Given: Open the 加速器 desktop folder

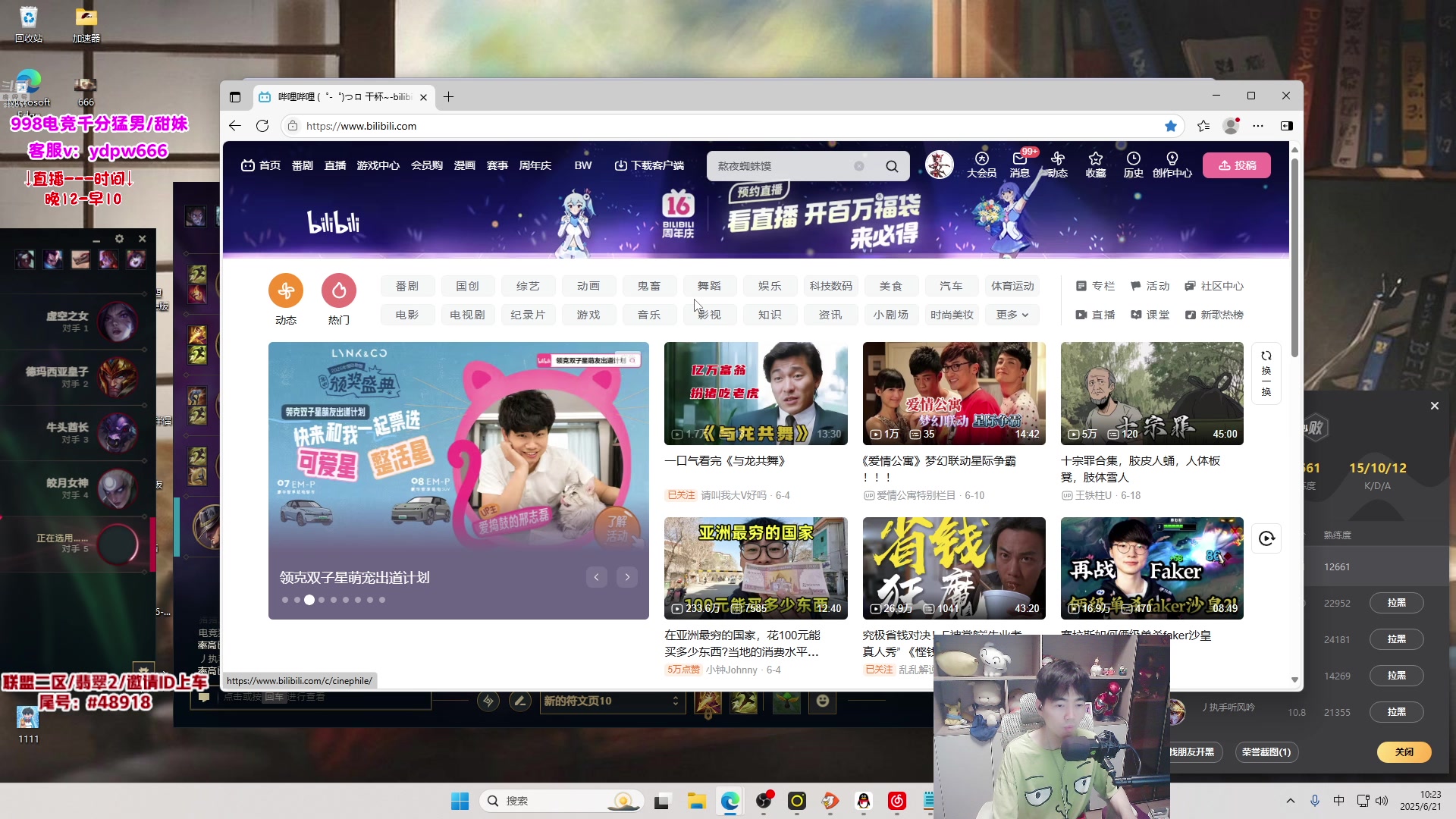Looking at the screenshot, I should point(86,24).
